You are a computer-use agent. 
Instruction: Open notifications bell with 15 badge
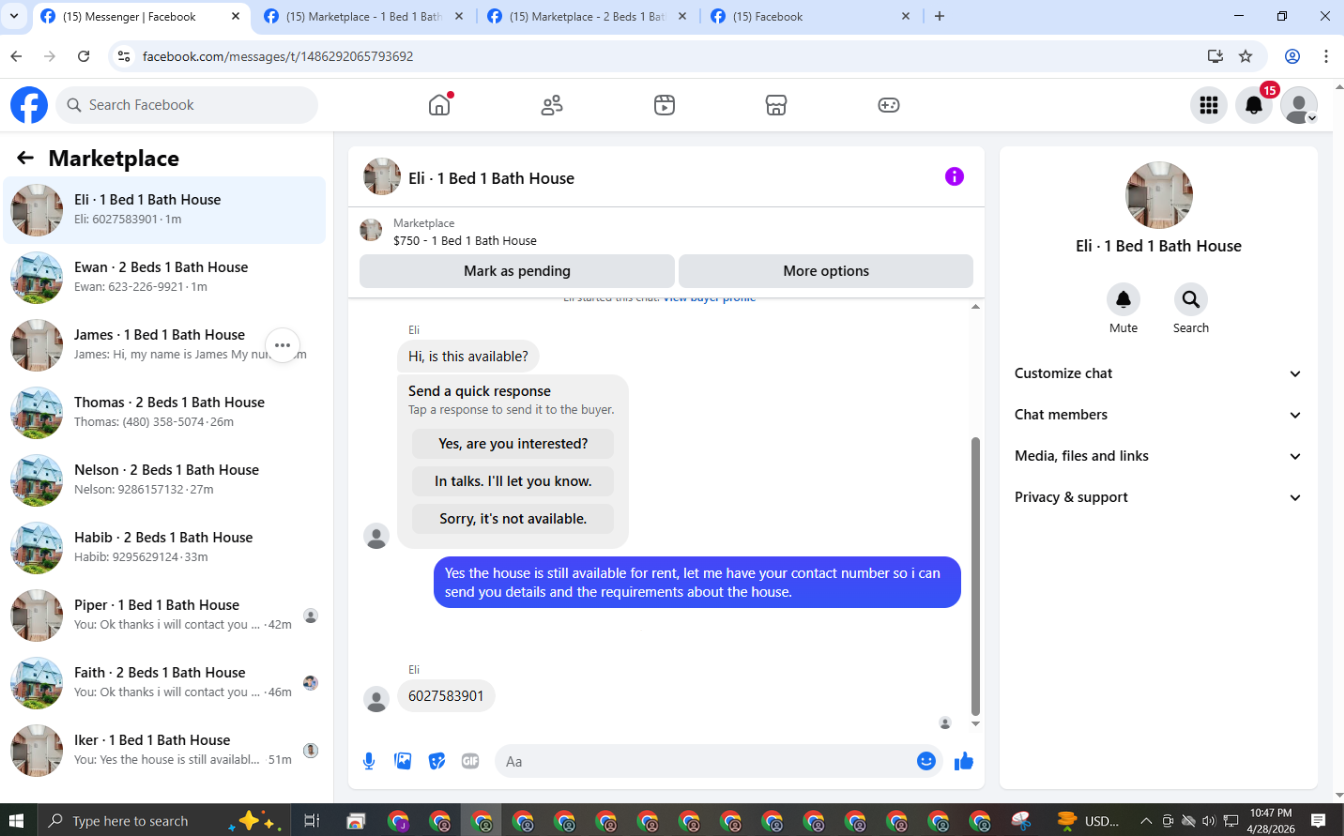pyautogui.click(x=1254, y=105)
